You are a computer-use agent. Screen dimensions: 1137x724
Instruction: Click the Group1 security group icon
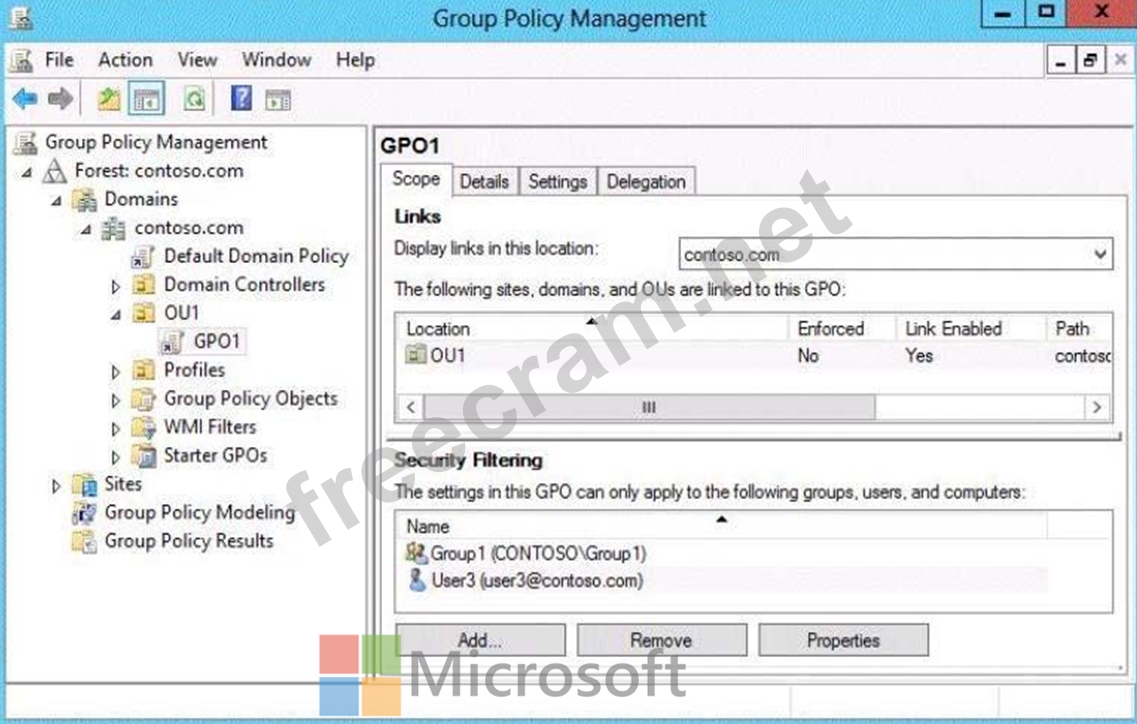(416, 554)
